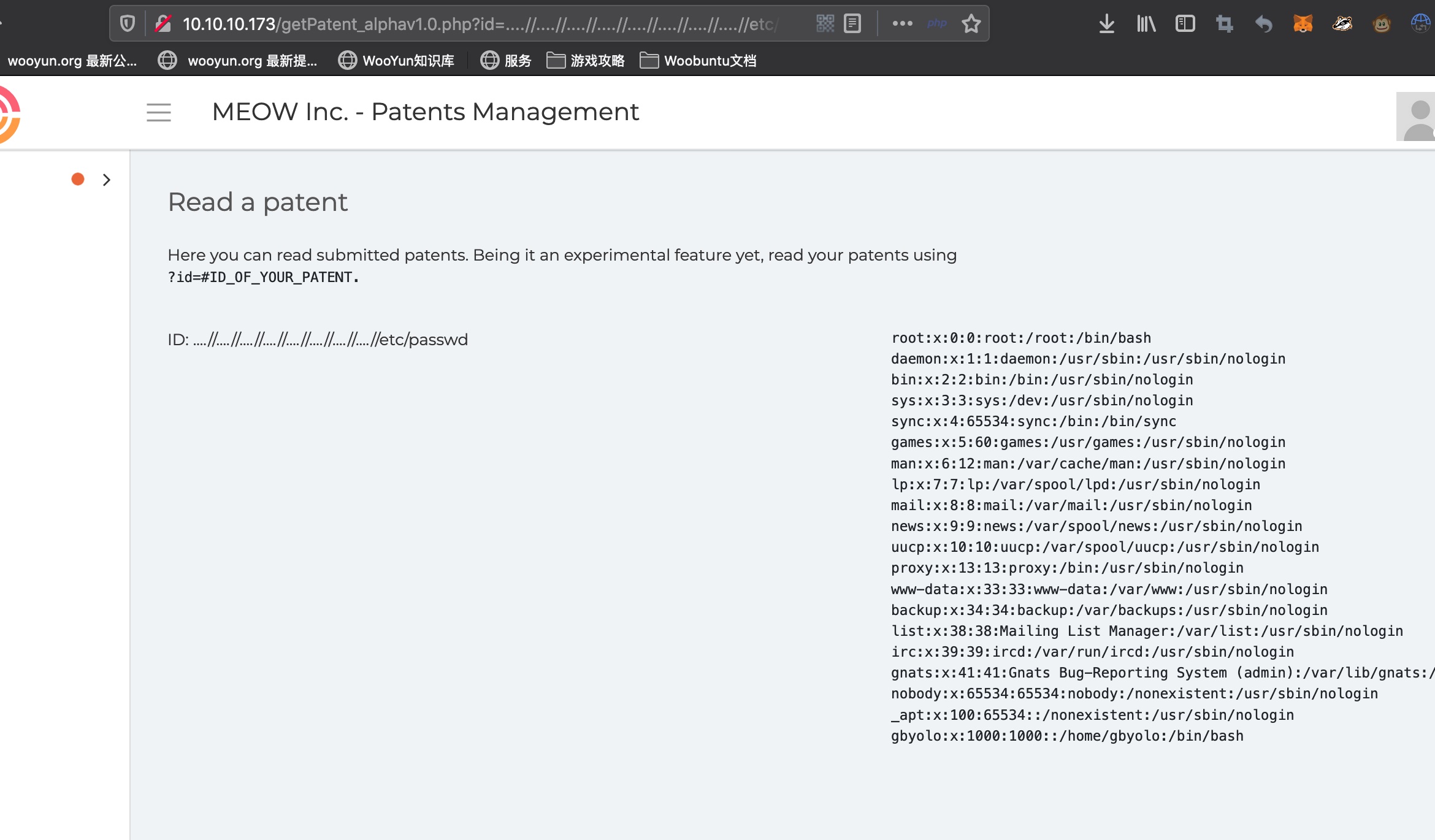Open the Library bookmarks and history icon
Image resolution: width=1435 pixels, height=840 pixels.
pyautogui.click(x=1146, y=24)
